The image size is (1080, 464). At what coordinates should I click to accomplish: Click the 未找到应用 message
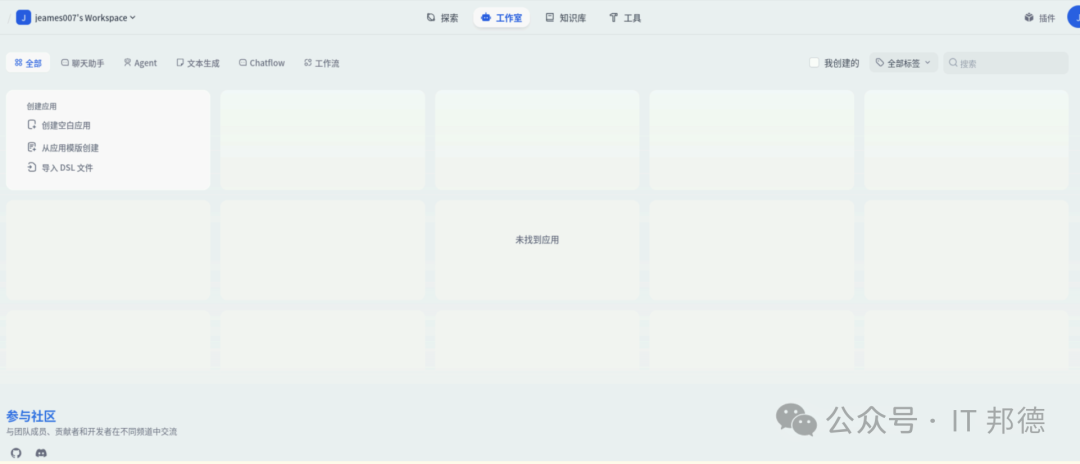(537, 240)
